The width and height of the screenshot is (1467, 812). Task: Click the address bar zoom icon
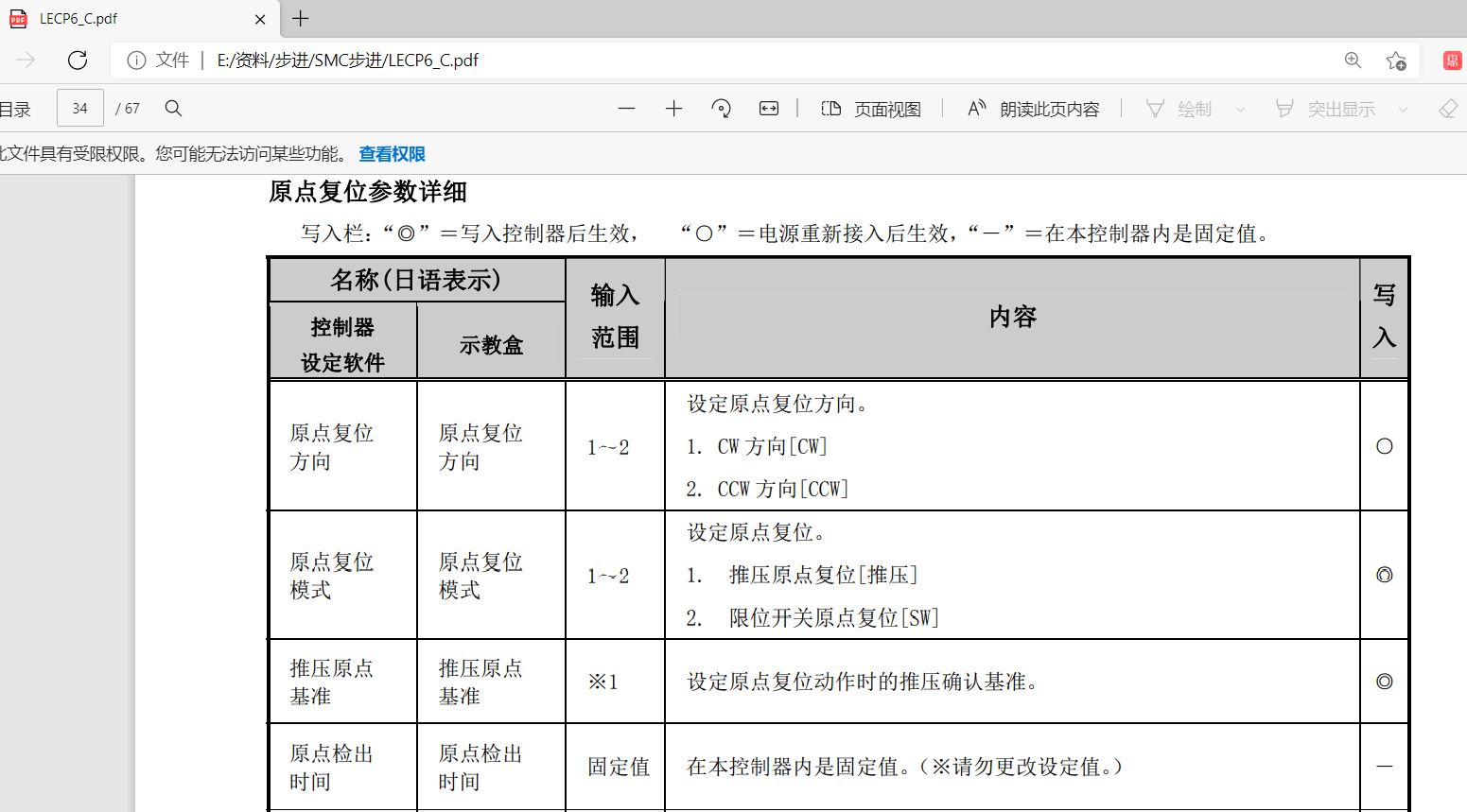[x=1353, y=60]
